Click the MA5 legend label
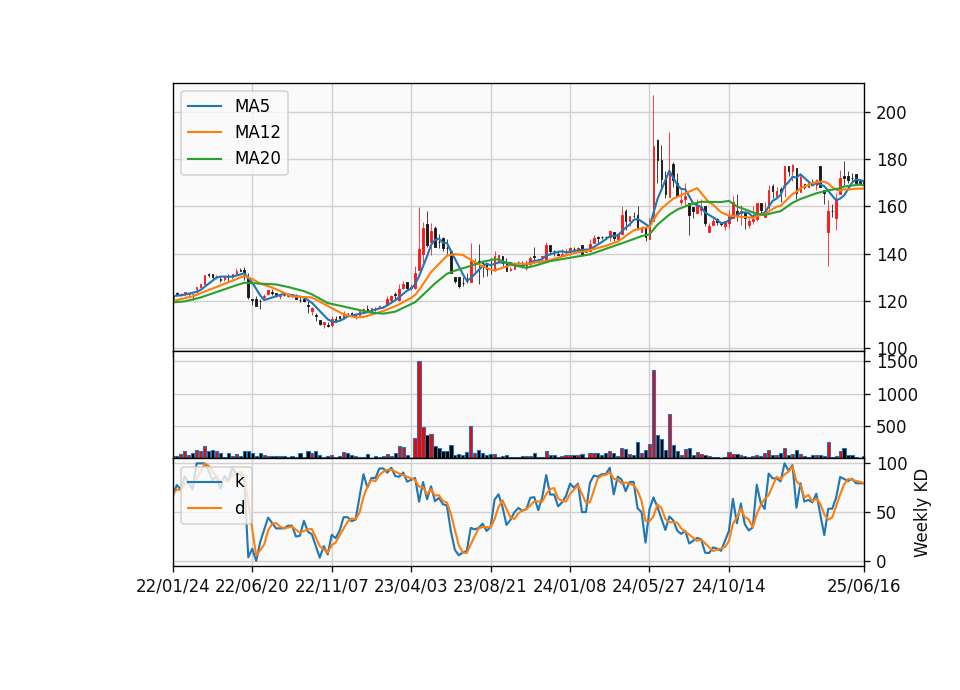This screenshot has width=960, height=690. (x=252, y=106)
